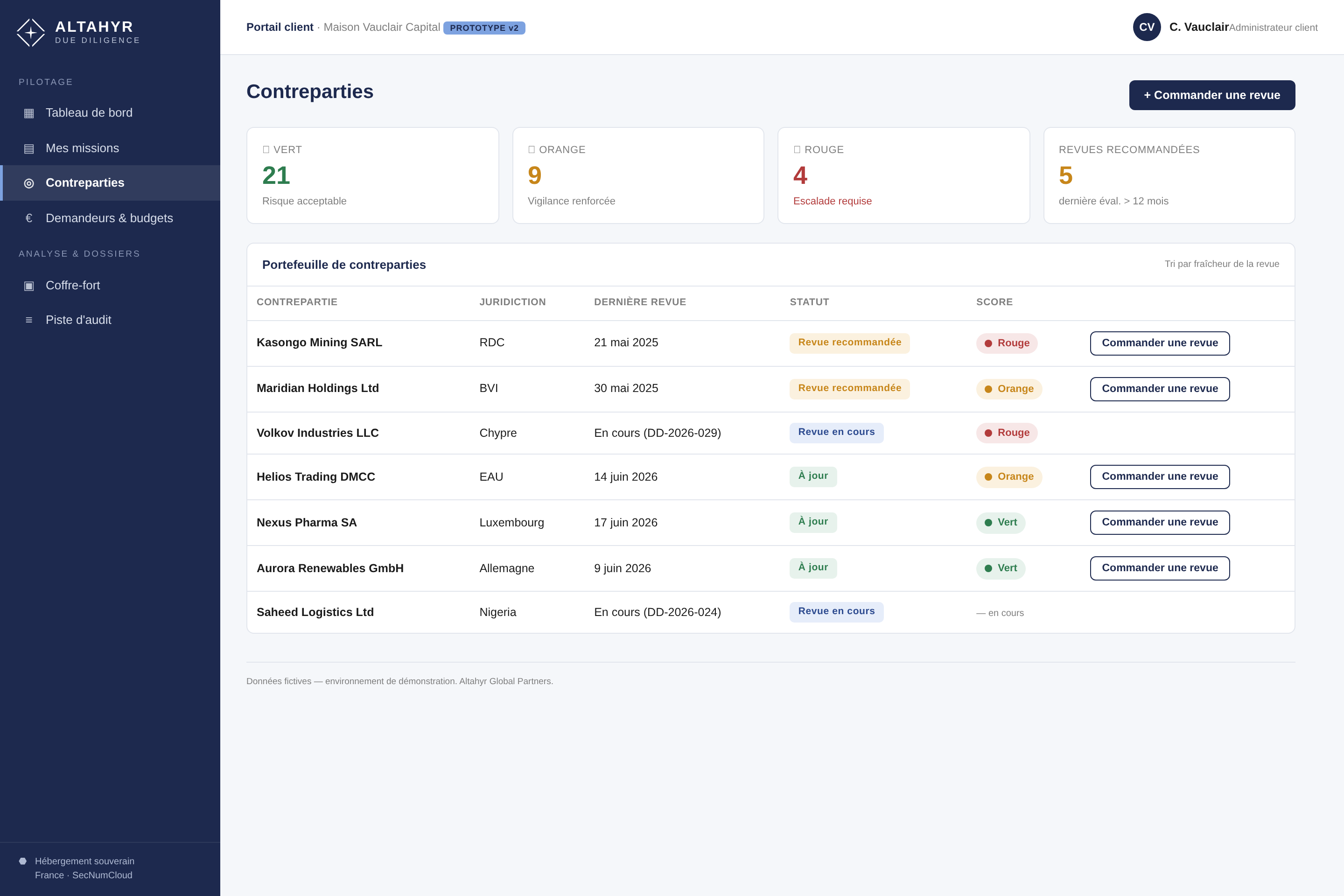Order a review for Kasongo Mining SARL
The height and width of the screenshot is (896, 1344).
point(1160,343)
